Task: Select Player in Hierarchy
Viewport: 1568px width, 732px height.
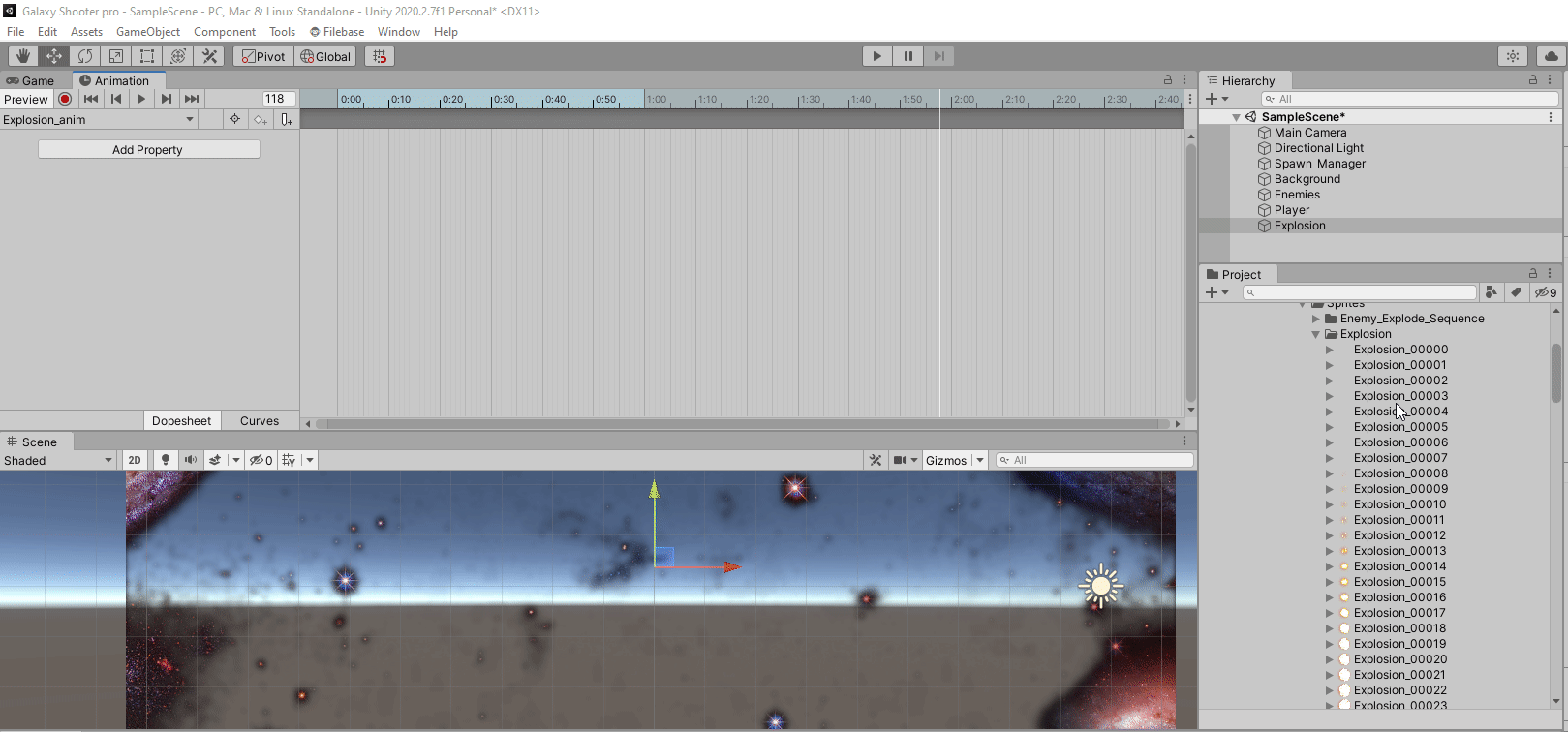Action: point(1292,210)
